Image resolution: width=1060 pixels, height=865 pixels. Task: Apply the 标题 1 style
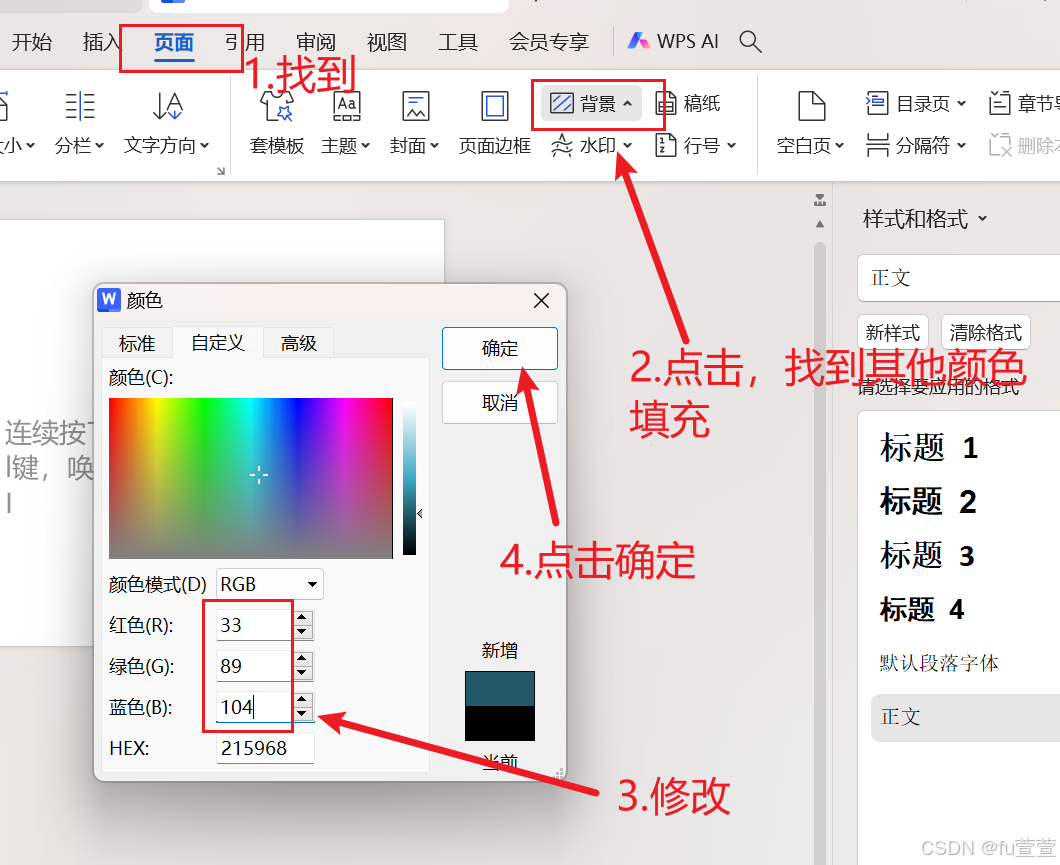(929, 447)
